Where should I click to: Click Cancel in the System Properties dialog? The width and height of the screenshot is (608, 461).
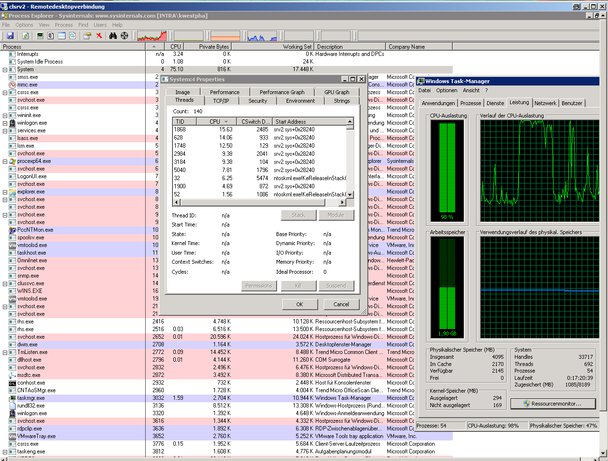point(341,304)
